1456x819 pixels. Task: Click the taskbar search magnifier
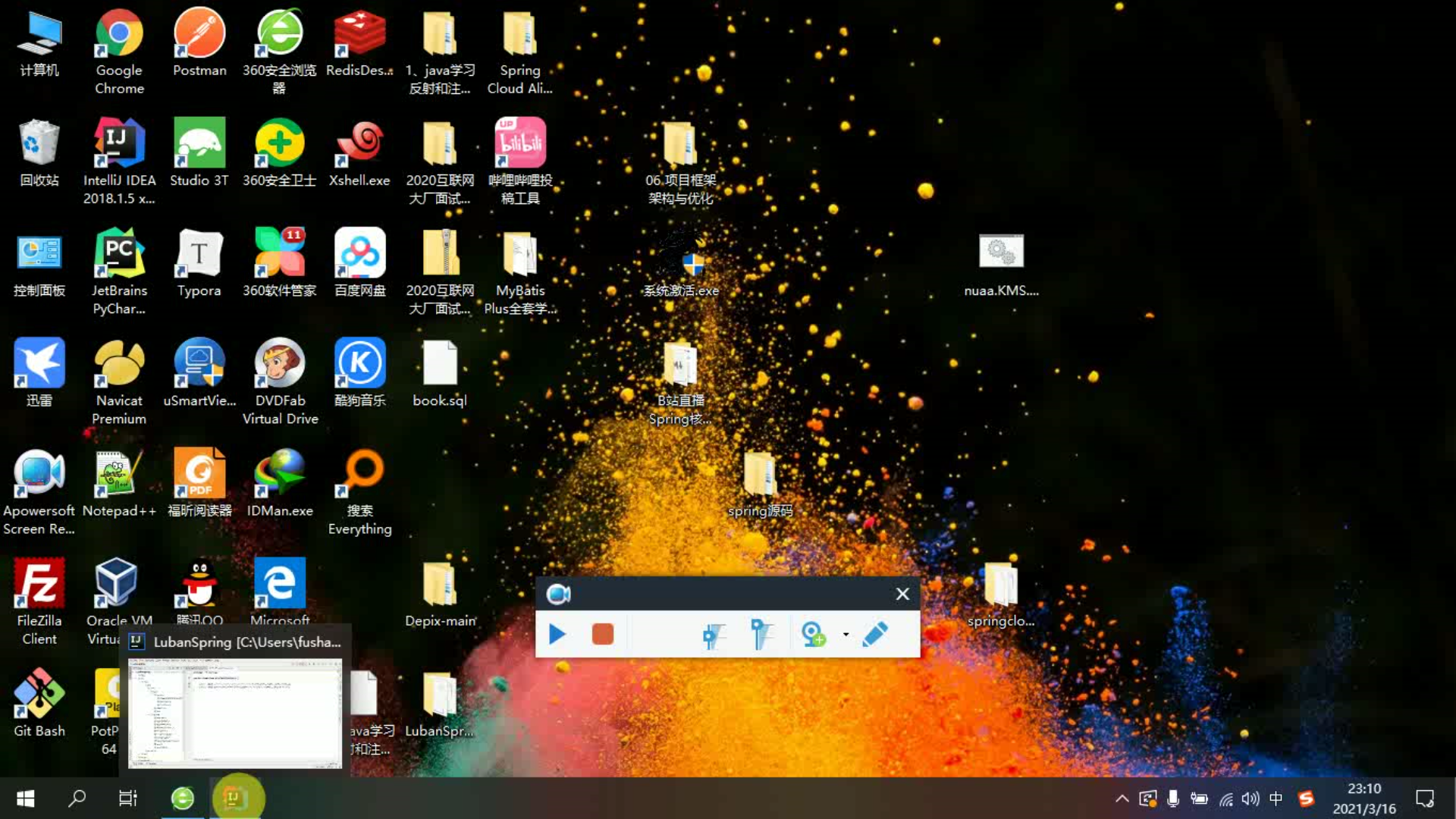pyautogui.click(x=77, y=798)
